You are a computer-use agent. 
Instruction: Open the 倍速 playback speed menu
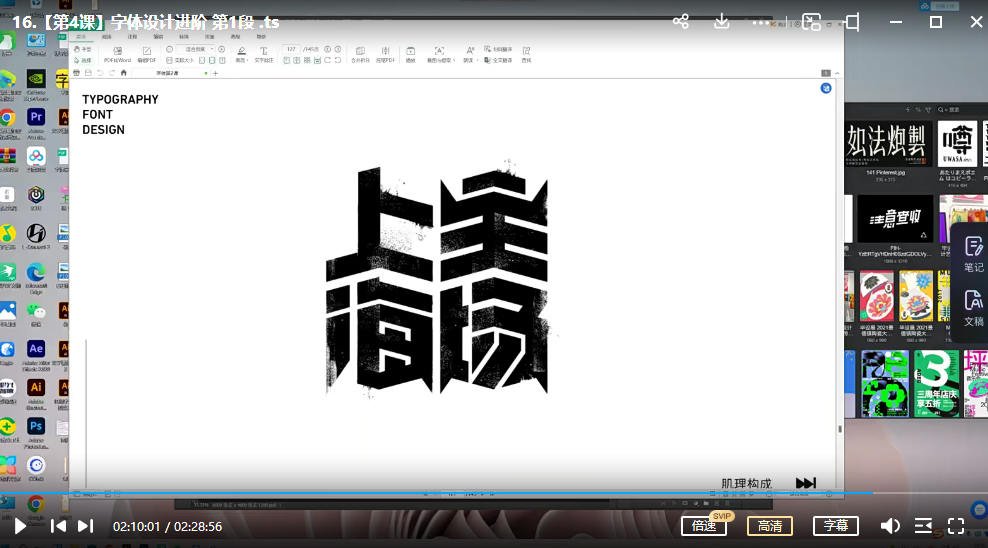pyautogui.click(x=704, y=526)
